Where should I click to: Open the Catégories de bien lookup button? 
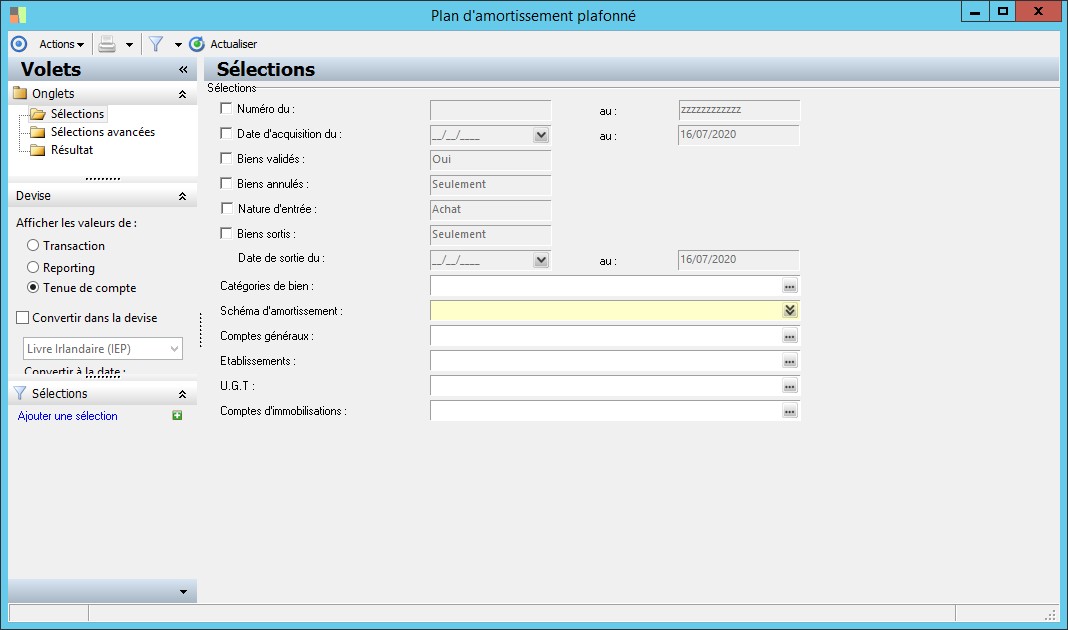[790, 287]
